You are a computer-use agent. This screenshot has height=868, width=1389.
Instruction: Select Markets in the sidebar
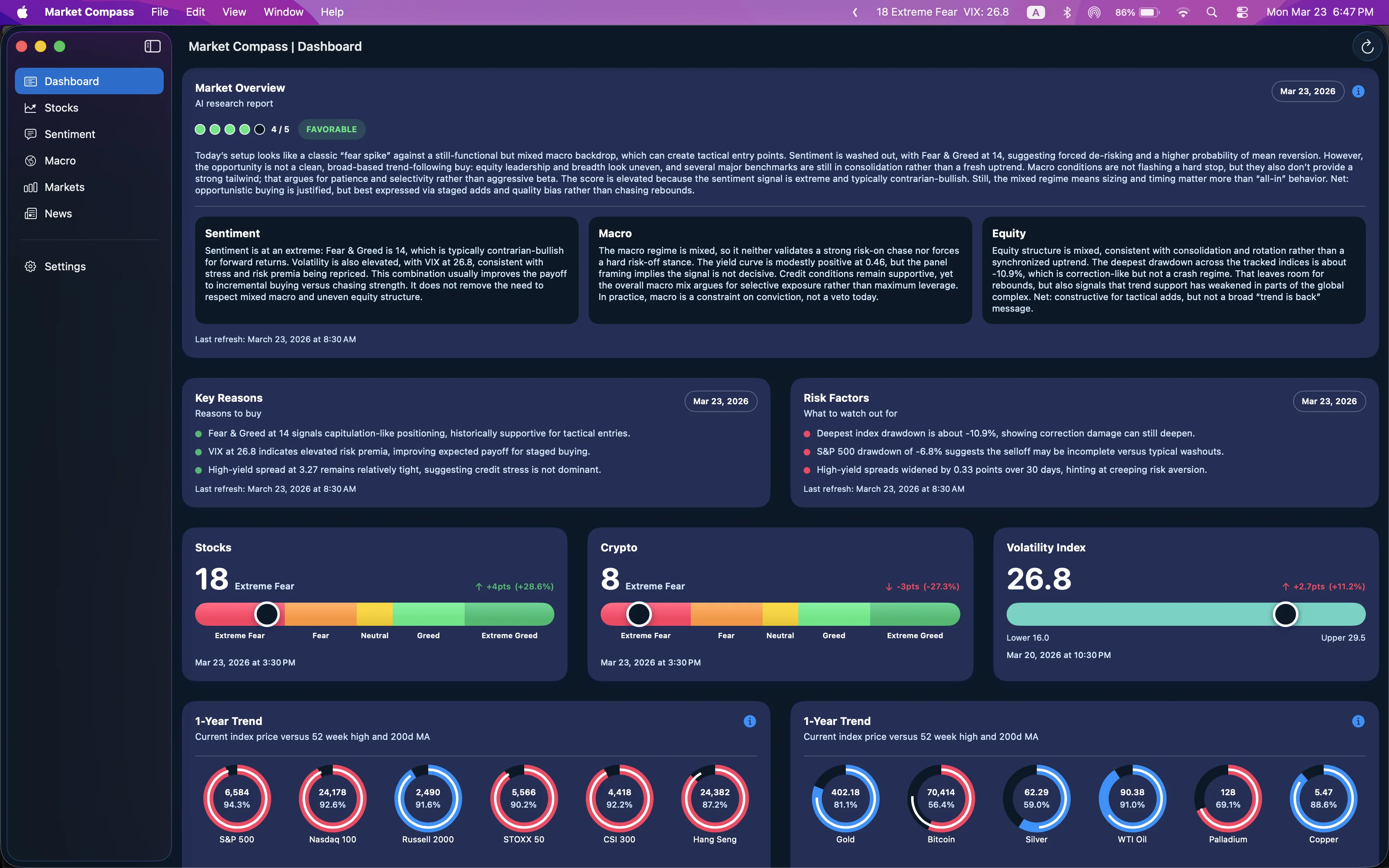click(x=64, y=187)
